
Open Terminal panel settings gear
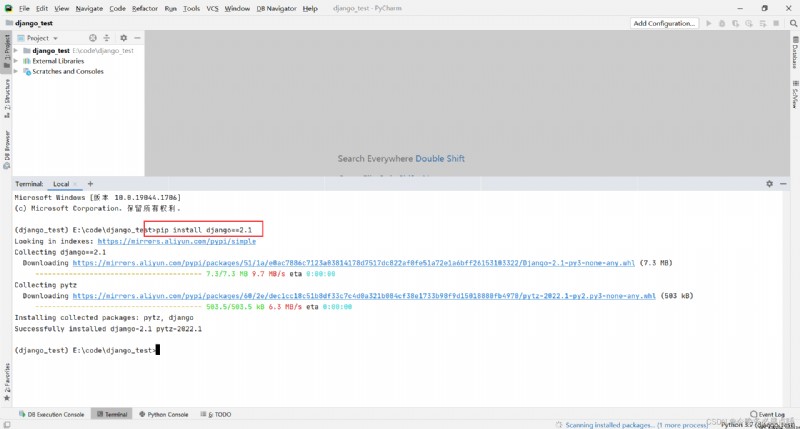[x=769, y=184]
